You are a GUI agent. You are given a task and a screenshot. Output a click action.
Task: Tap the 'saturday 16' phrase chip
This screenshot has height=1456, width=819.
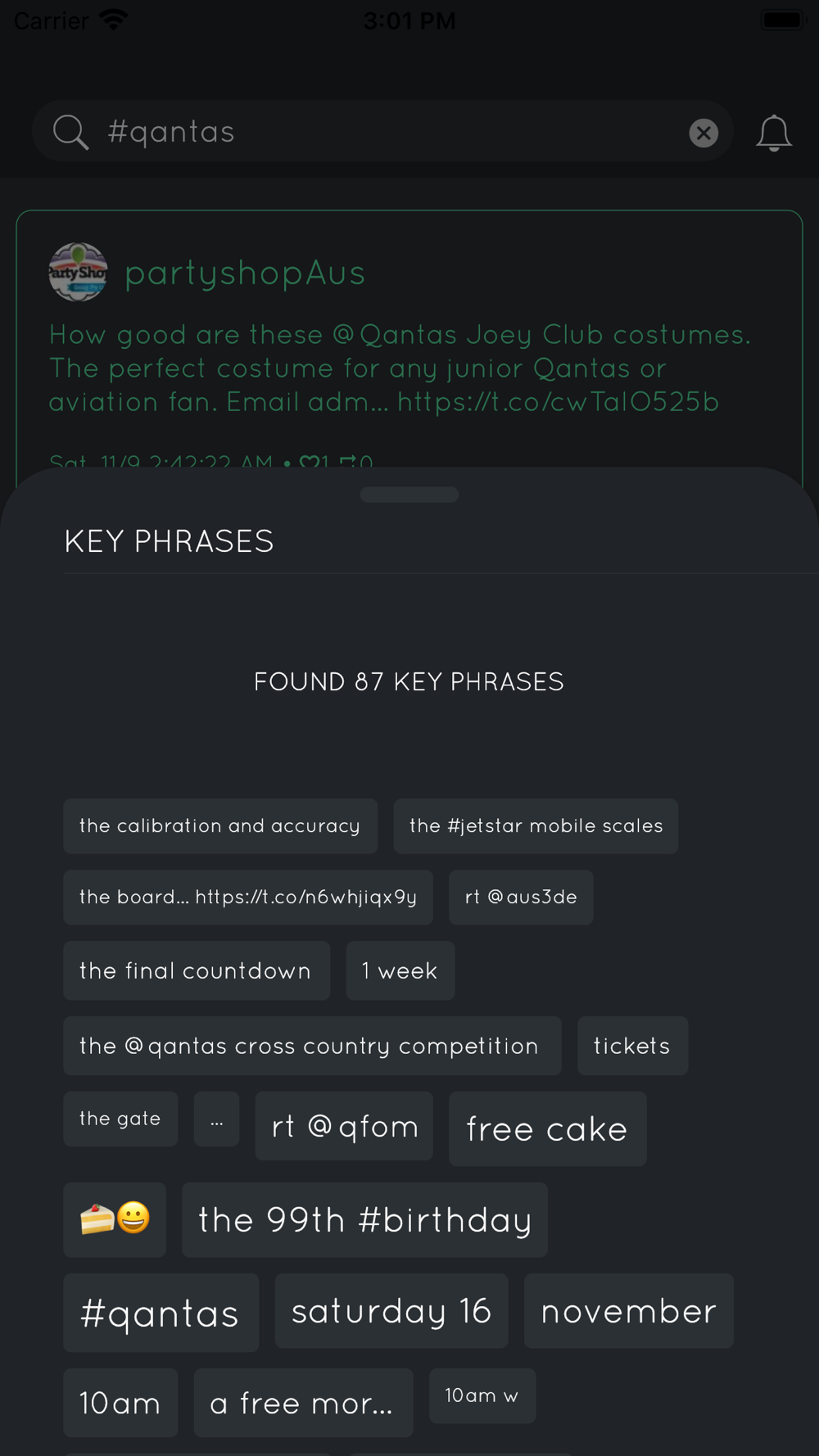pyautogui.click(x=391, y=1311)
